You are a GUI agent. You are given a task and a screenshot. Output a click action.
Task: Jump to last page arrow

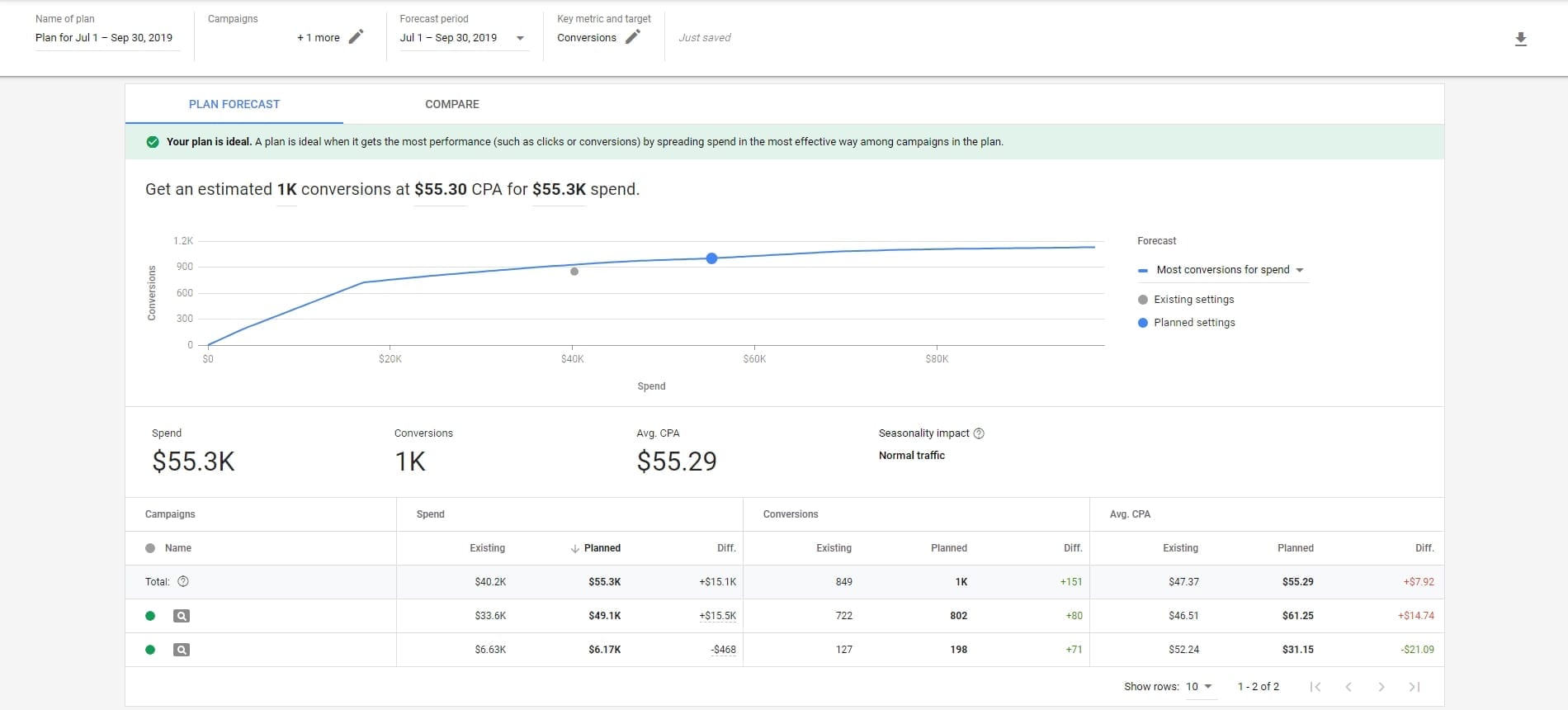click(x=1415, y=687)
